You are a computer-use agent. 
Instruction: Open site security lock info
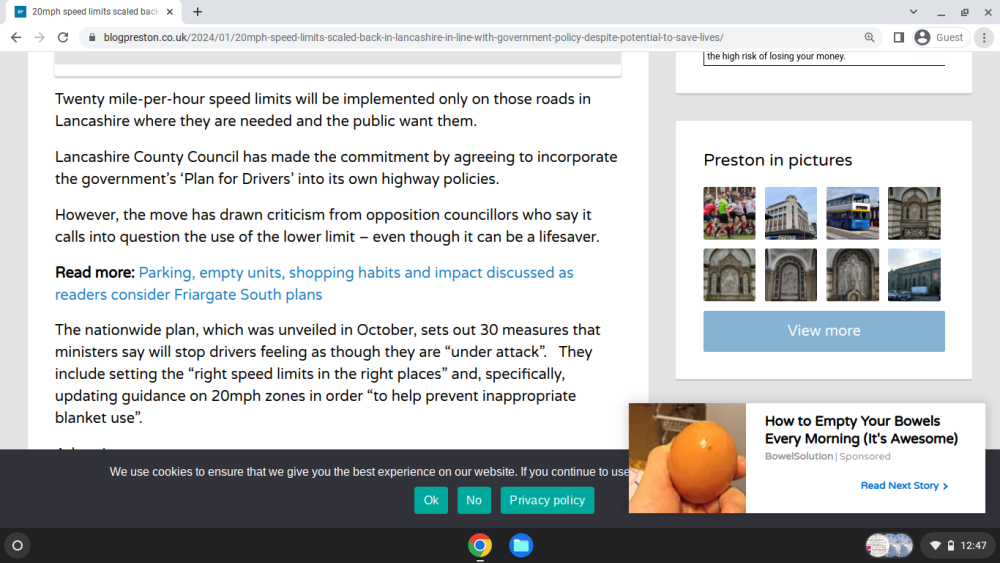(92, 38)
